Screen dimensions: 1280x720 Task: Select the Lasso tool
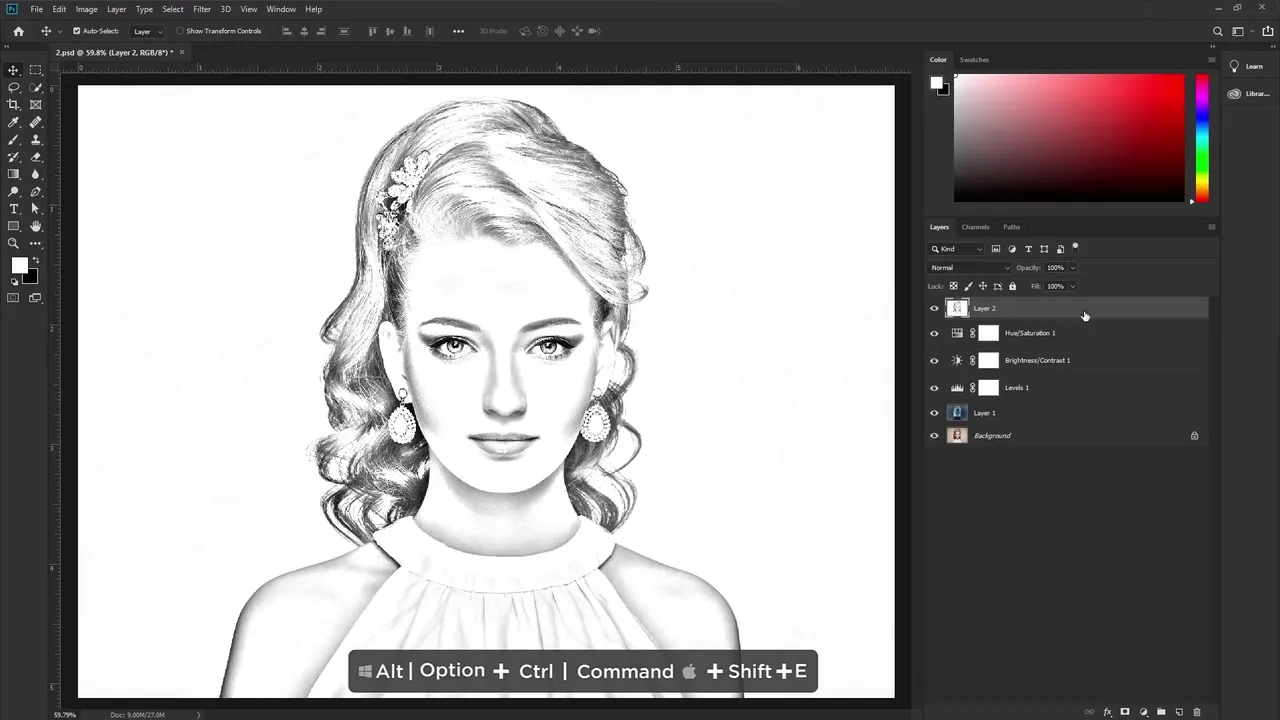[x=13, y=87]
